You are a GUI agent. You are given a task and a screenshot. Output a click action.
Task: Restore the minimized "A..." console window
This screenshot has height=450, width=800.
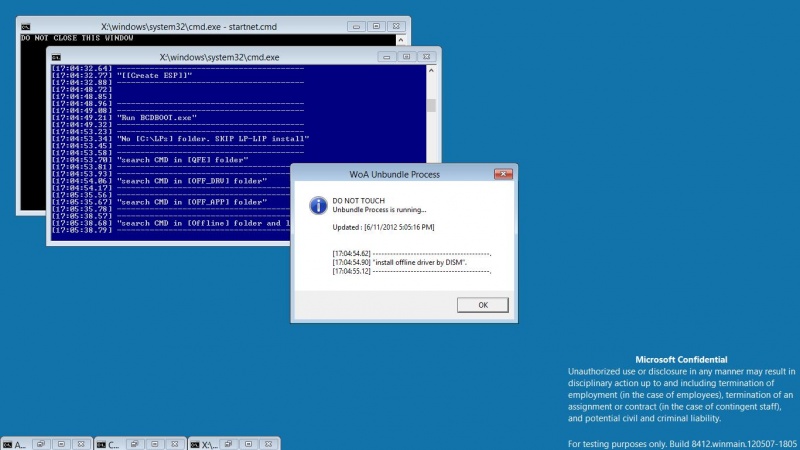41,444
